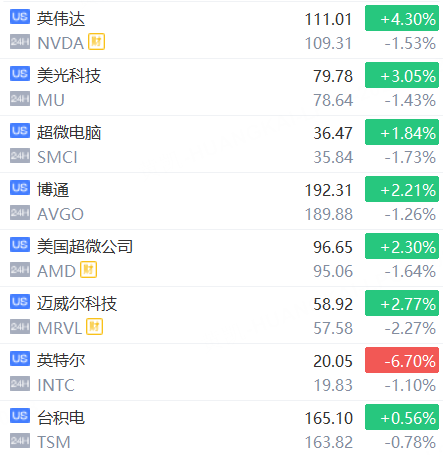The width and height of the screenshot is (443, 455).
Task: Open the 美光科技 stock row
Action: [x=221, y=87]
